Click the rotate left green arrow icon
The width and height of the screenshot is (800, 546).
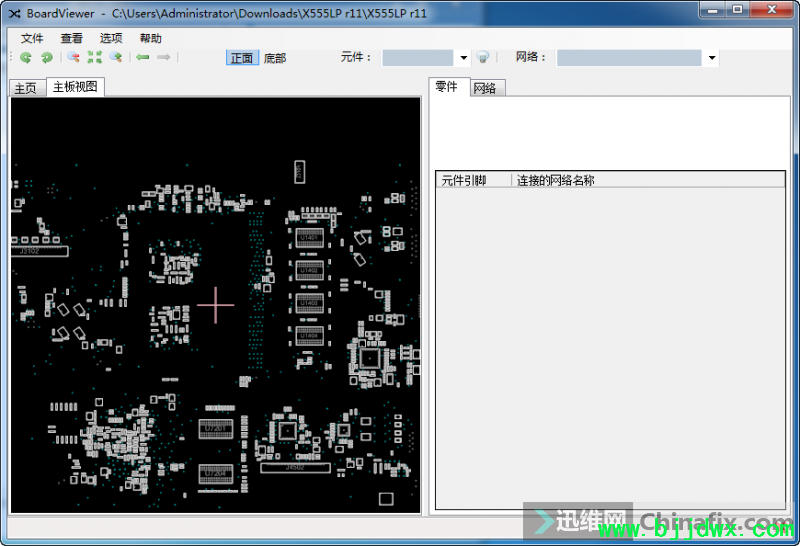[x=26, y=58]
